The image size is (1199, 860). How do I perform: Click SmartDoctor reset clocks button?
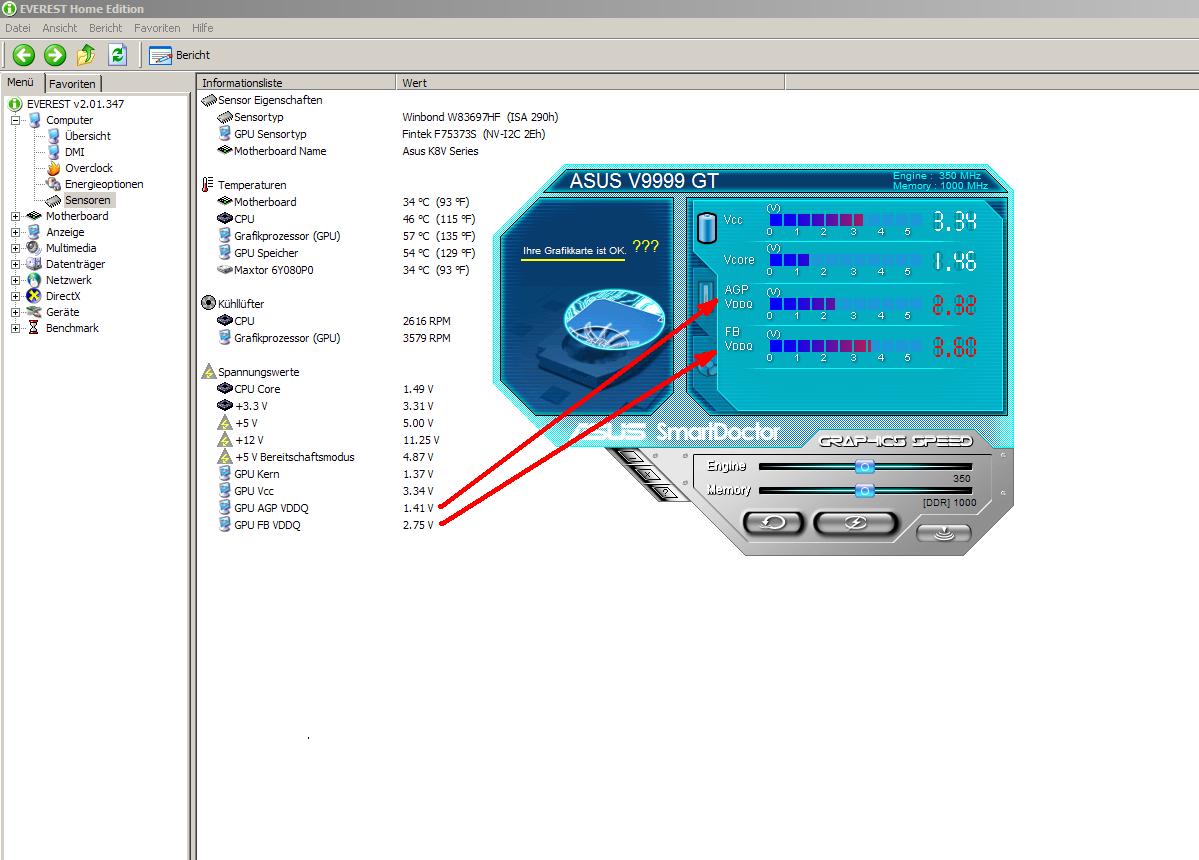[773, 523]
